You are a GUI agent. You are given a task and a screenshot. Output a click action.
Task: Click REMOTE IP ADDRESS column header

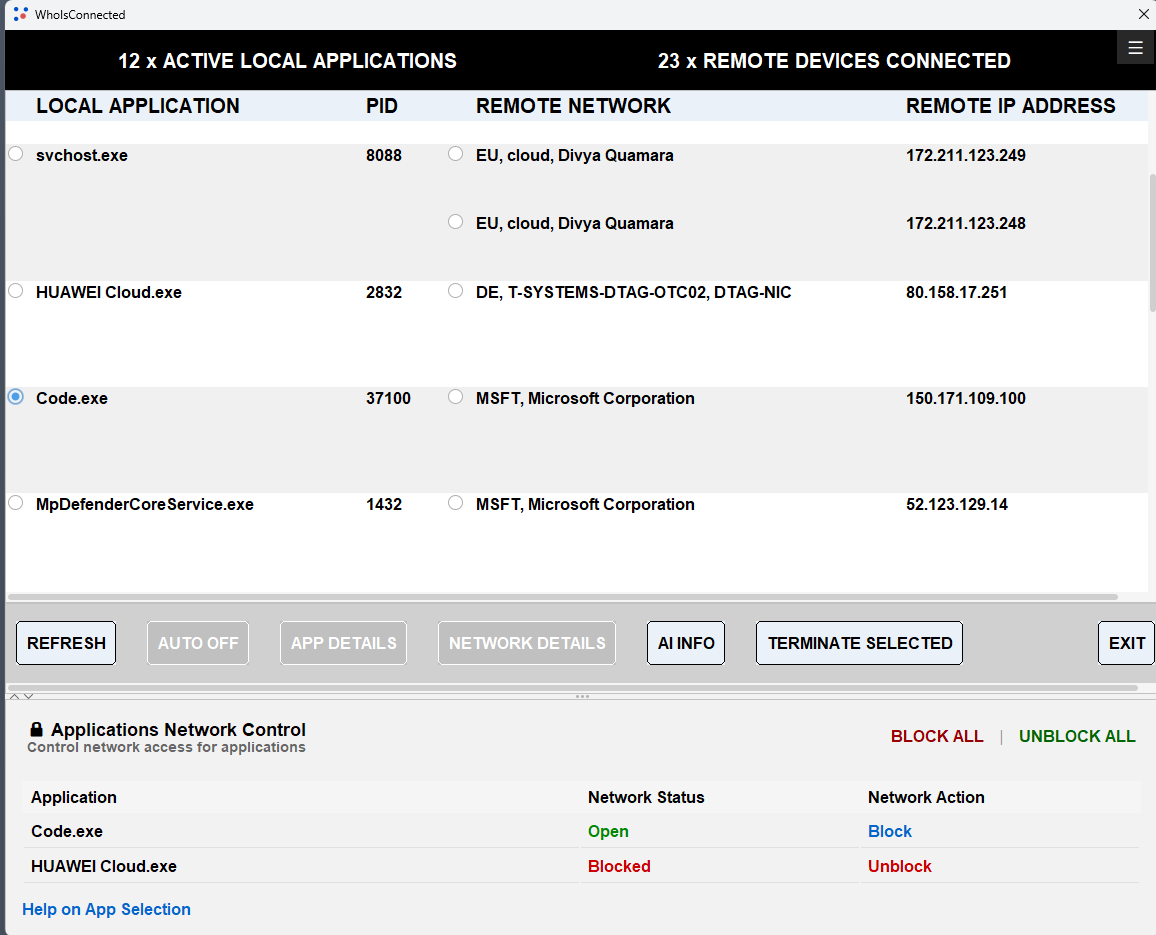point(1010,105)
